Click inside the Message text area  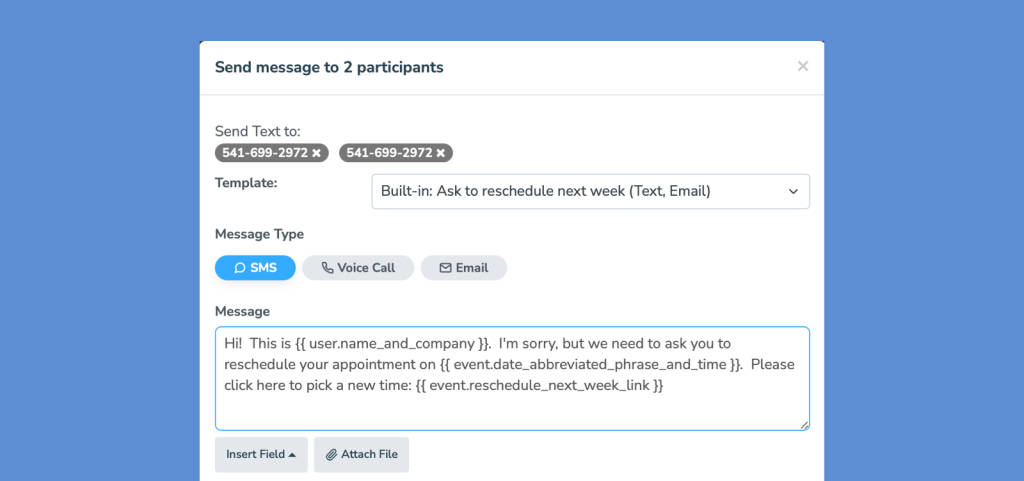[512, 379]
